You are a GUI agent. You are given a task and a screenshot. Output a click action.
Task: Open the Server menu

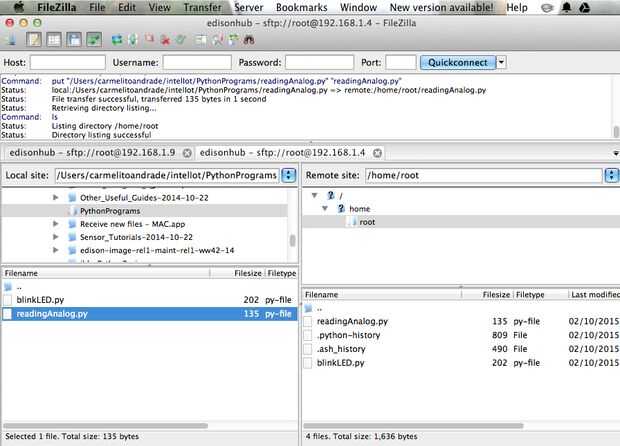point(248,7)
